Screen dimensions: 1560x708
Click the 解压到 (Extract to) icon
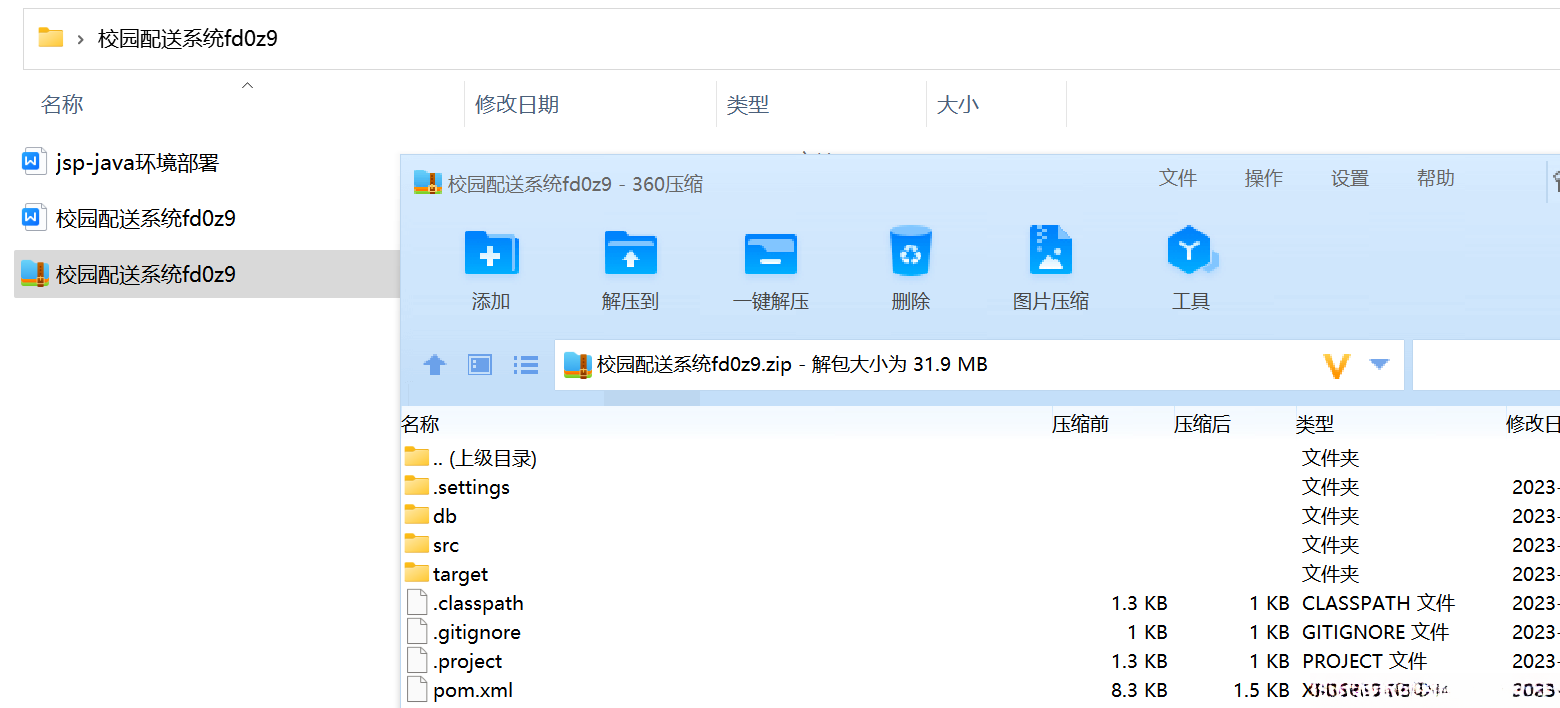[630, 253]
